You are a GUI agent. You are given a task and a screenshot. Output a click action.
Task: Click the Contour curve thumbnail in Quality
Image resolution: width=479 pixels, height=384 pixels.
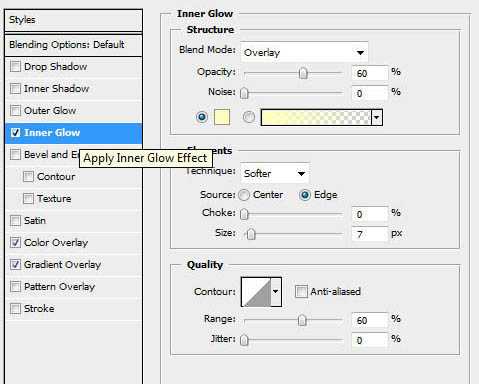256,292
